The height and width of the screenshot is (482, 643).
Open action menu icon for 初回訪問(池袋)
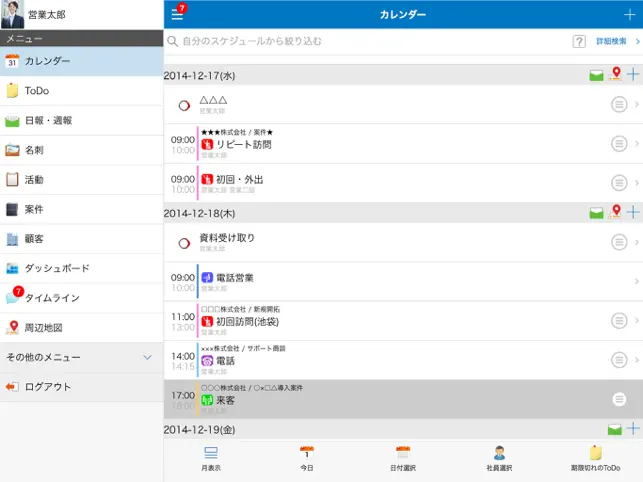[x=619, y=321]
